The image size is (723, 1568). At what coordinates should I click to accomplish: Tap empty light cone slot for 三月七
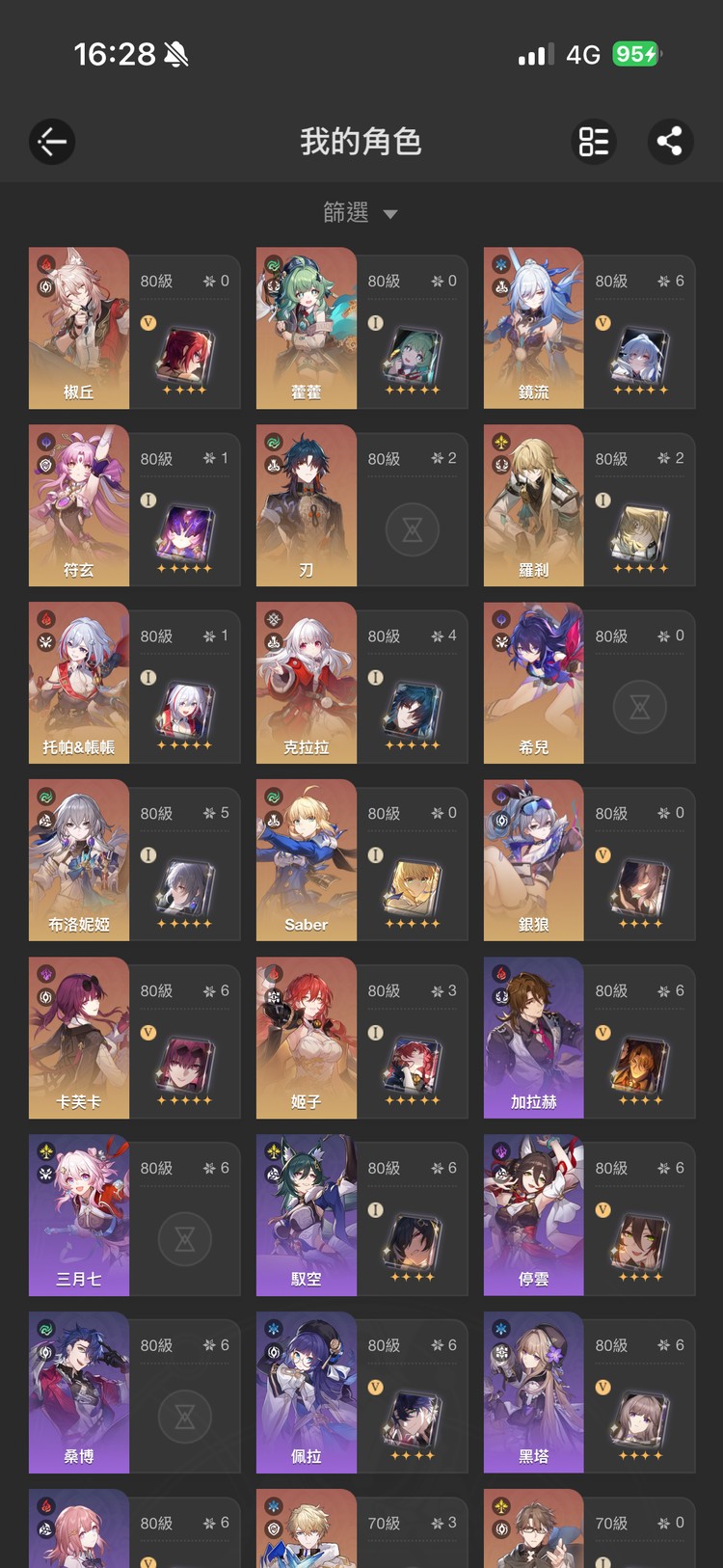tap(185, 1238)
